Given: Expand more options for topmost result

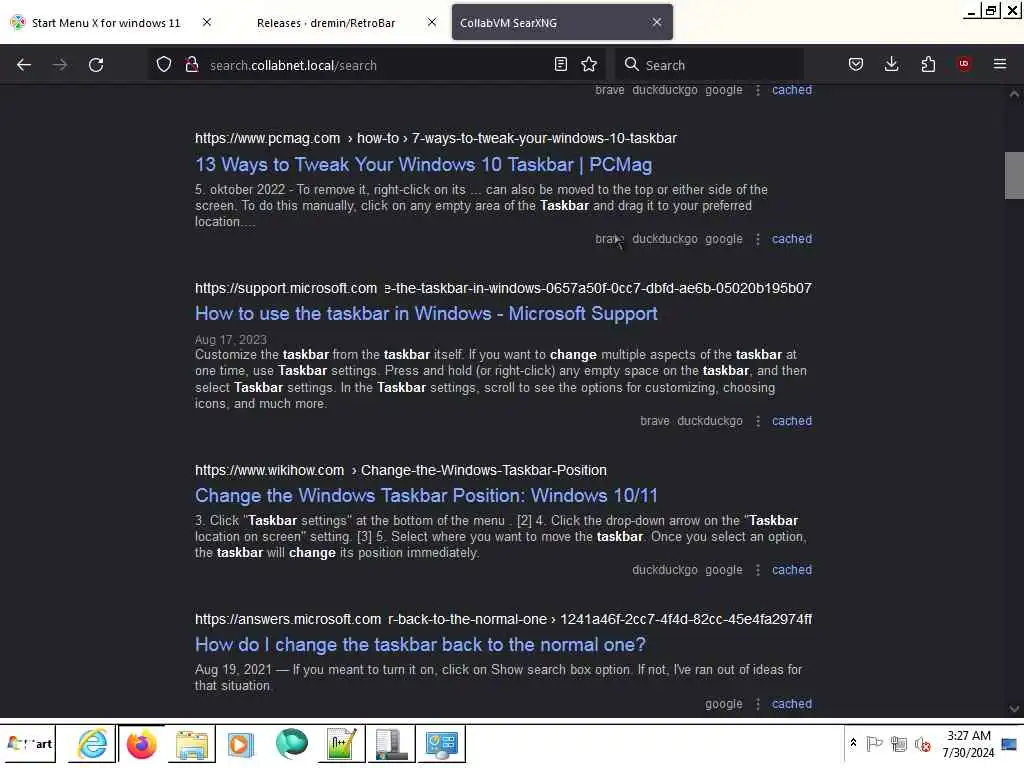Looking at the screenshot, I should point(758,90).
